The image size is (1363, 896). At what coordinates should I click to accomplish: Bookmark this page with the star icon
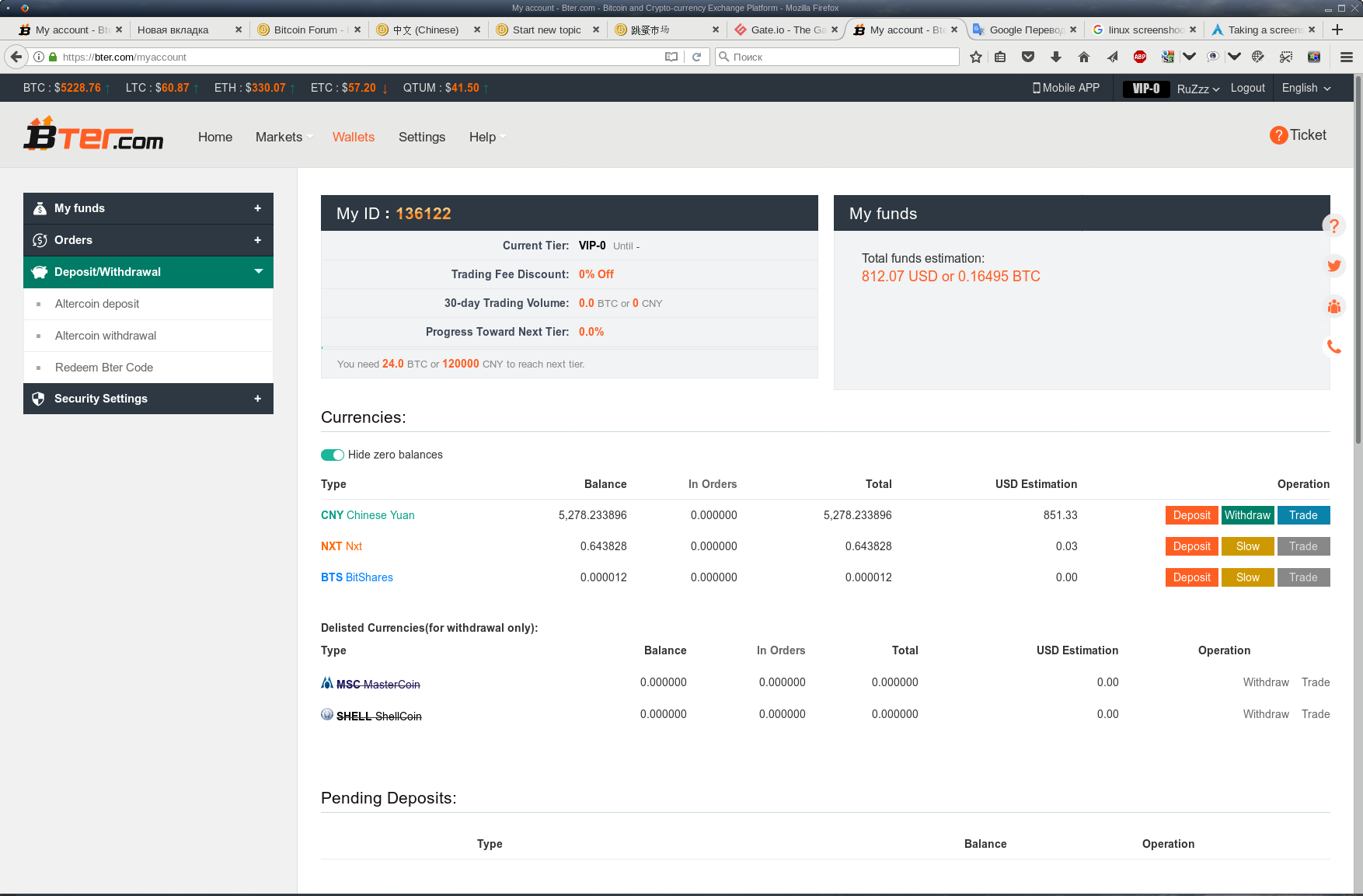976,57
